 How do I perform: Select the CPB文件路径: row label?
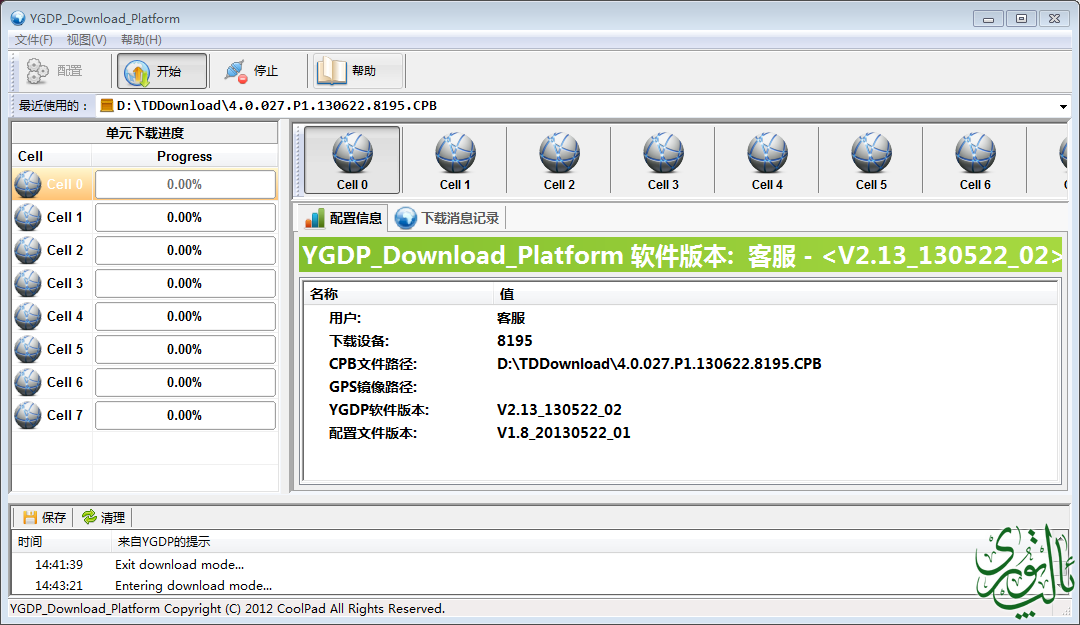pyautogui.click(x=373, y=364)
